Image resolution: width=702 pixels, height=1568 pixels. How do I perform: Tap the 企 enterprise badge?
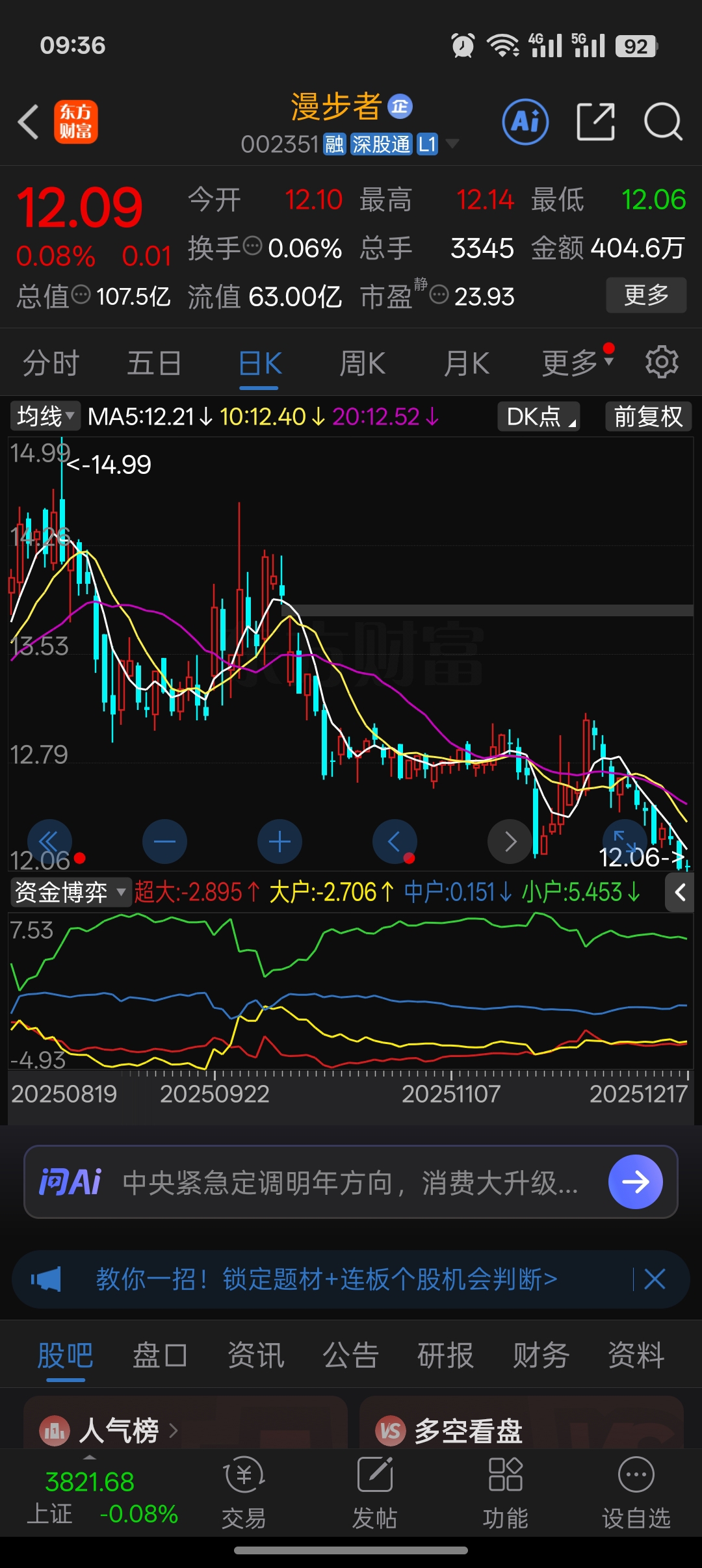pos(400,107)
